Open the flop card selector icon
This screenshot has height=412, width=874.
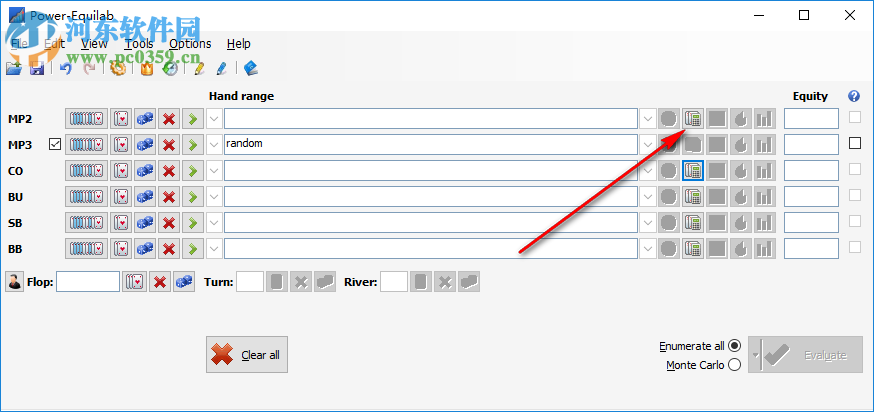click(134, 282)
